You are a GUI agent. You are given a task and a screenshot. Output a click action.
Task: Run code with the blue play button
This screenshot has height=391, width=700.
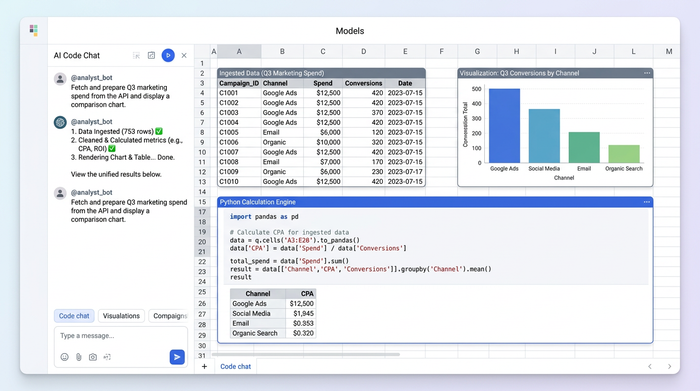click(x=168, y=55)
